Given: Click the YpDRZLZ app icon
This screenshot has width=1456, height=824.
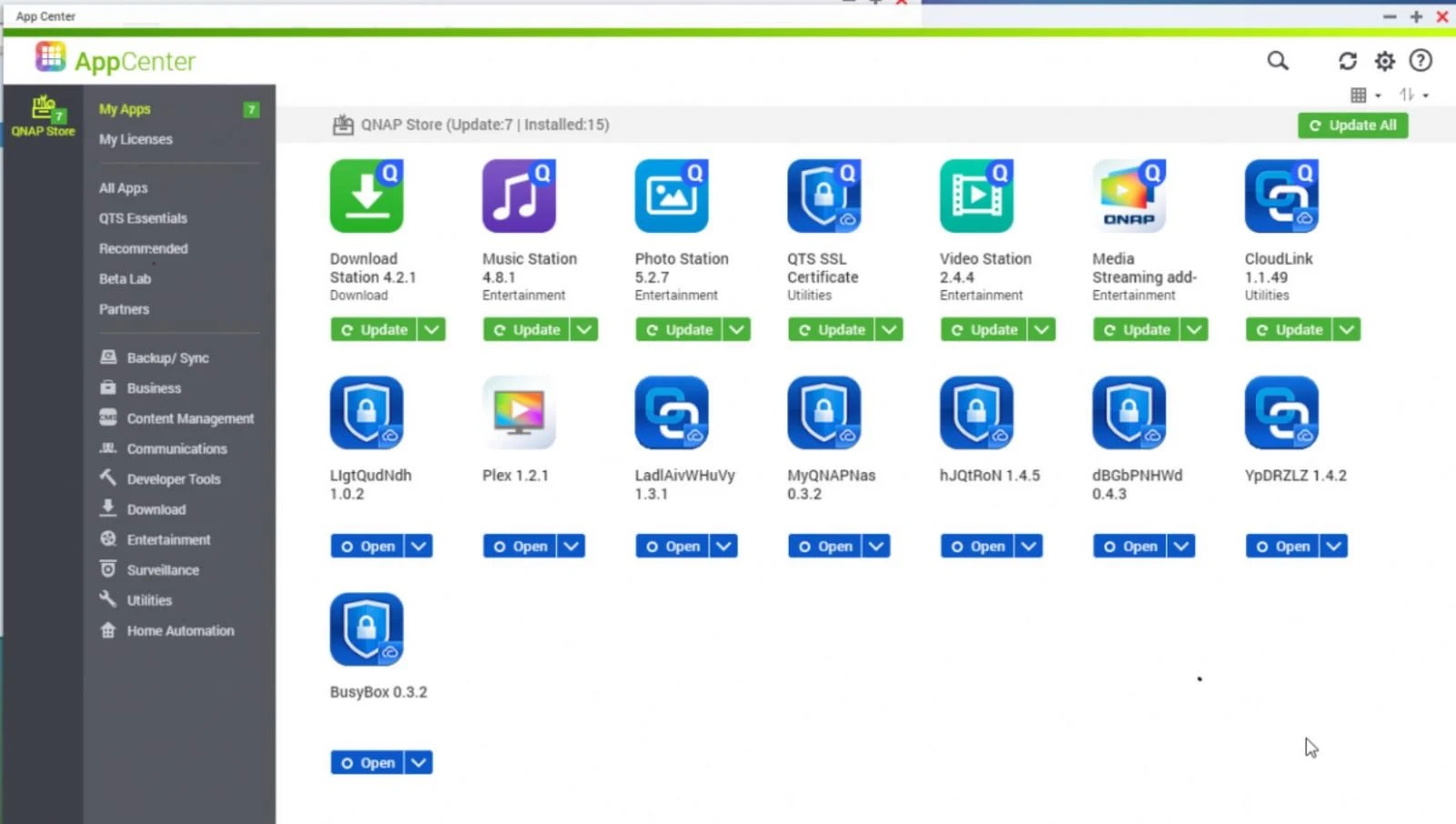Looking at the screenshot, I should tap(1282, 413).
